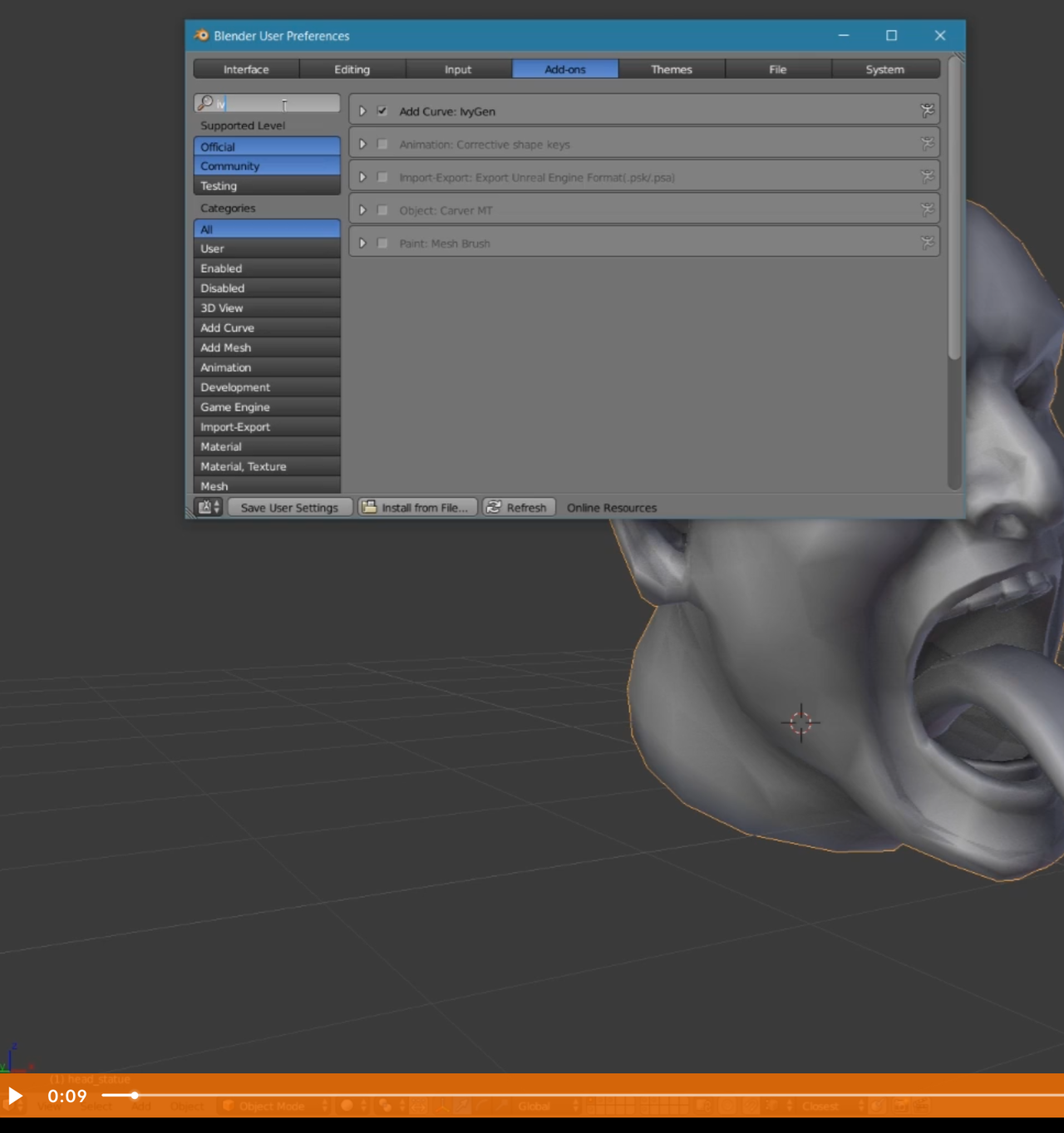Enable the Object: Carver MT checkbox
The width and height of the screenshot is (1064, 1133).
382,210
